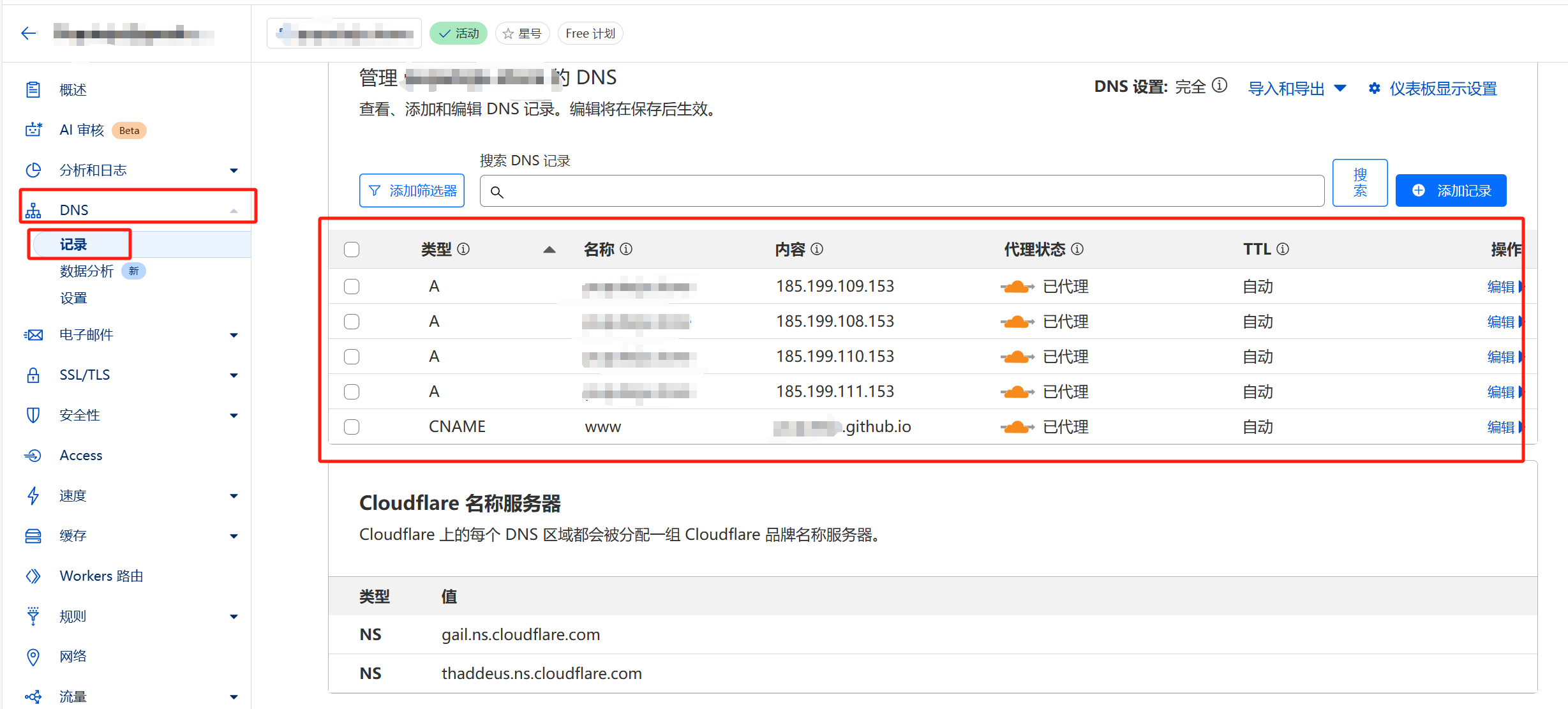Sort by the 类型 column arrow
Screen dimensions: 1568x709
tap(549, 250)
